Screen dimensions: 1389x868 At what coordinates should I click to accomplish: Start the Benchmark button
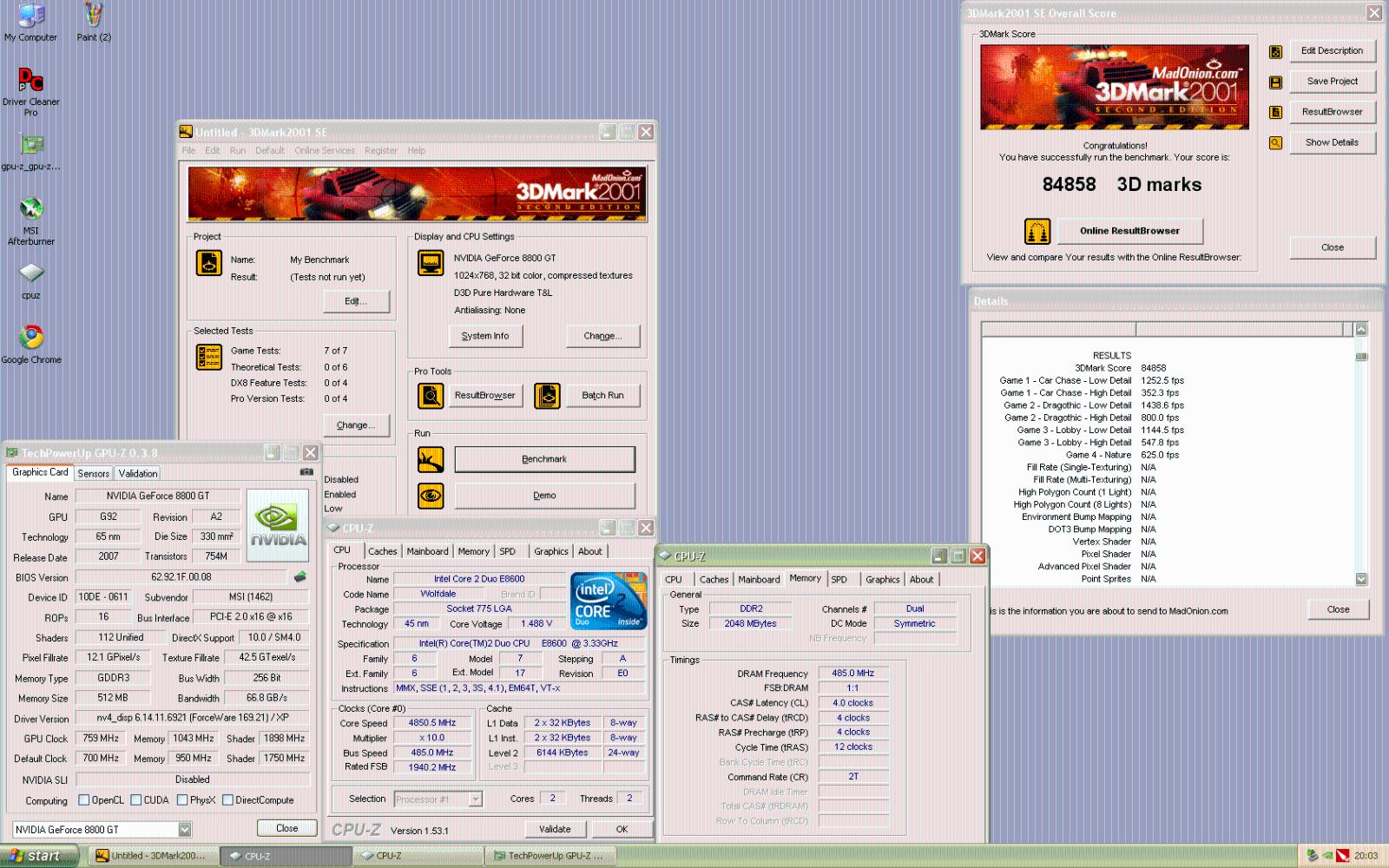544,459
